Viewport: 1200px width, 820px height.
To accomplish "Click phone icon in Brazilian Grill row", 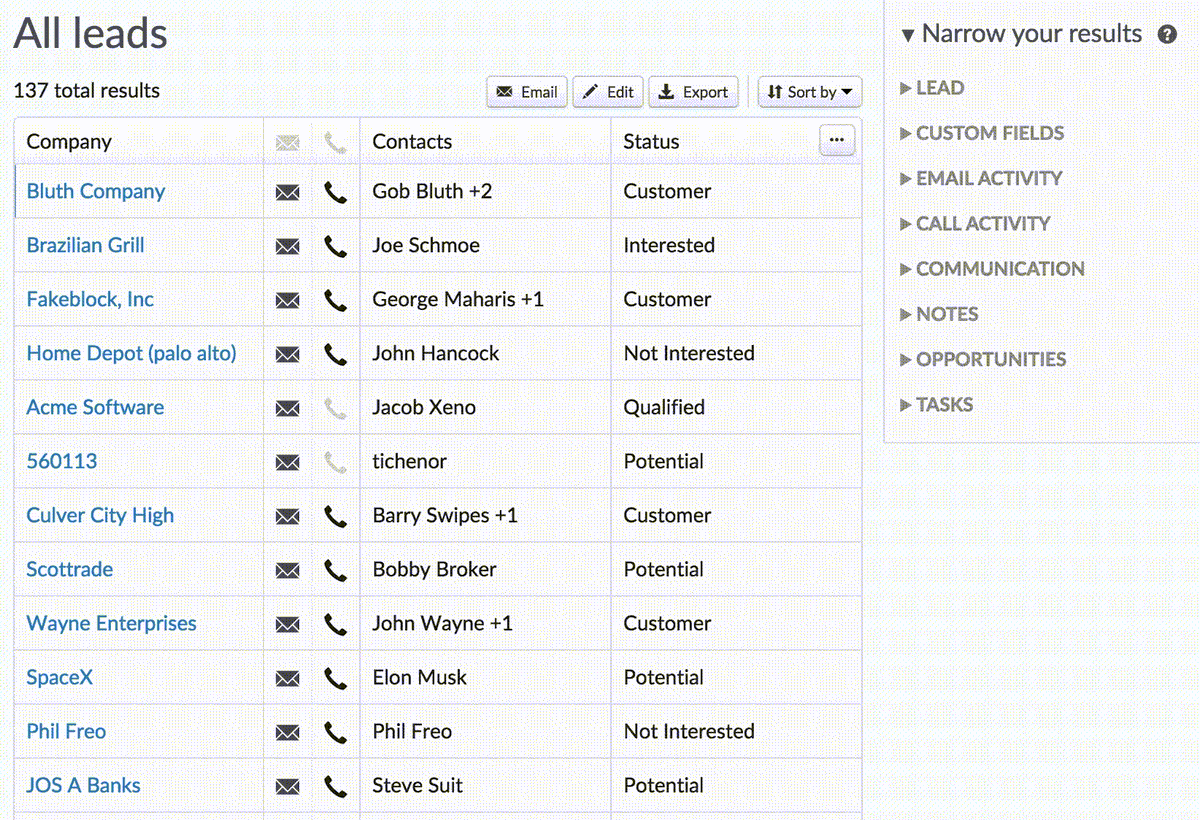I will [336, 246].
